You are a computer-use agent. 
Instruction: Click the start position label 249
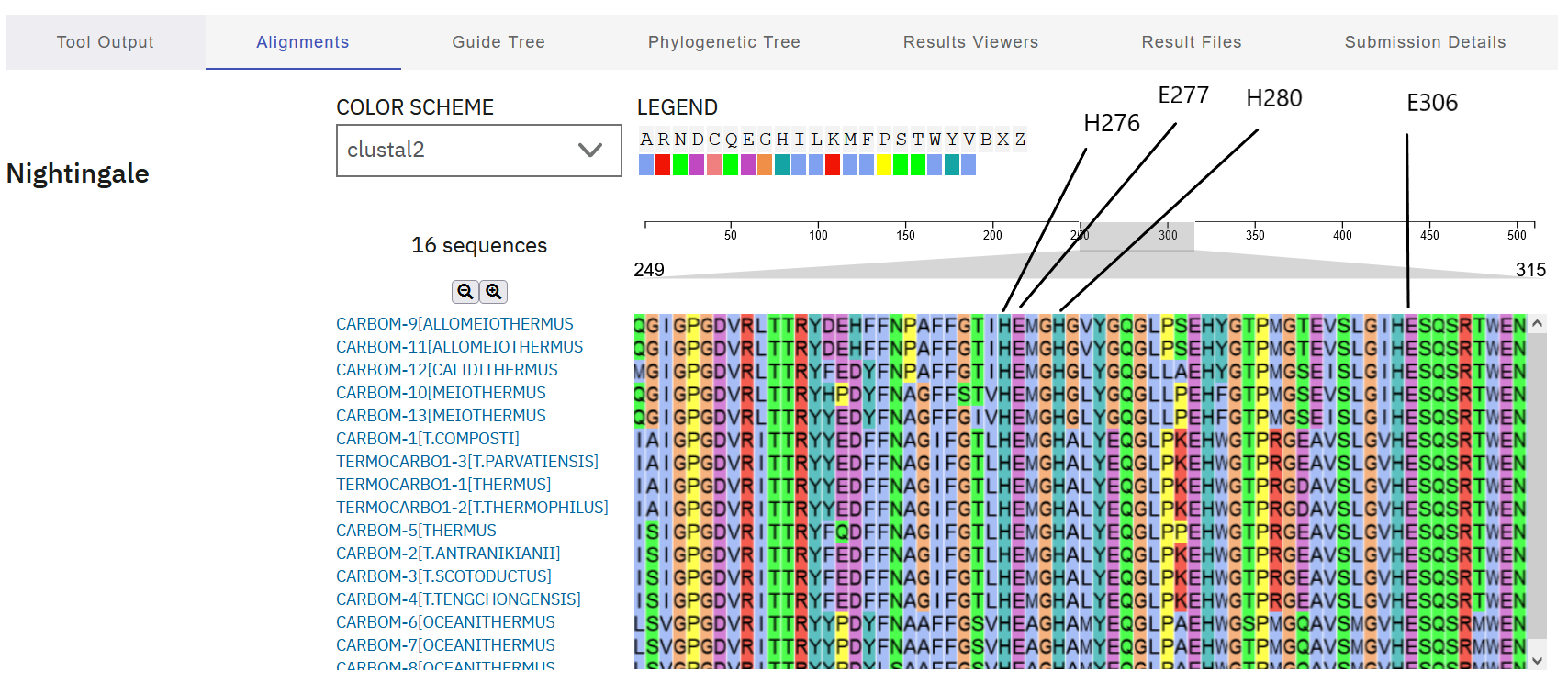click(x=649, y=270)
